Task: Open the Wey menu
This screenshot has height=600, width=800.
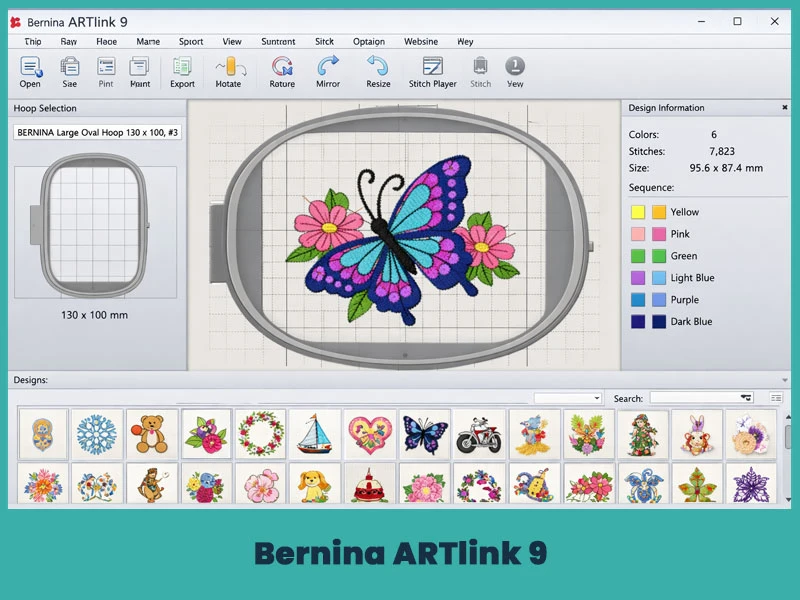Action: pyautogui.click(x=465, y=42)
